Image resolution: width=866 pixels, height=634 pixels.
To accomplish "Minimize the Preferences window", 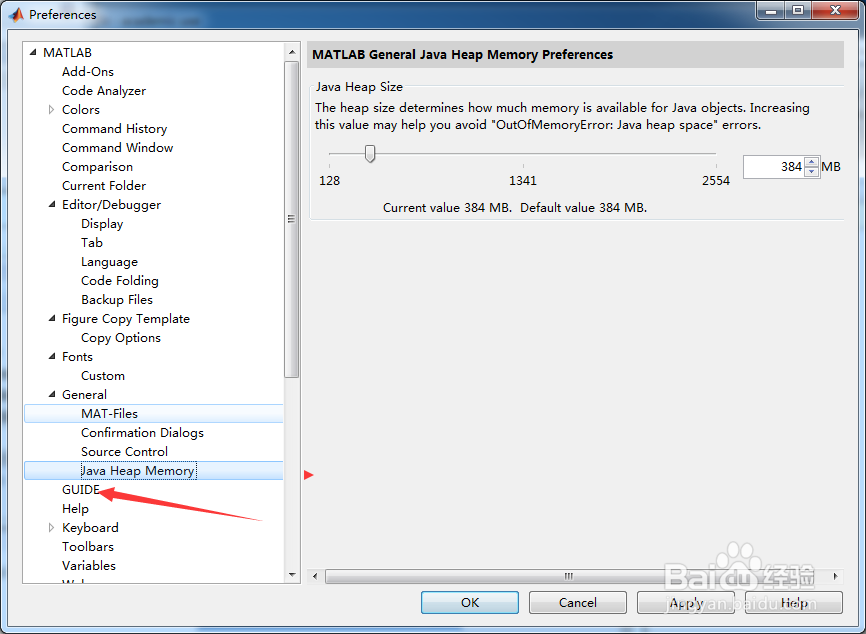I will 772,10.
